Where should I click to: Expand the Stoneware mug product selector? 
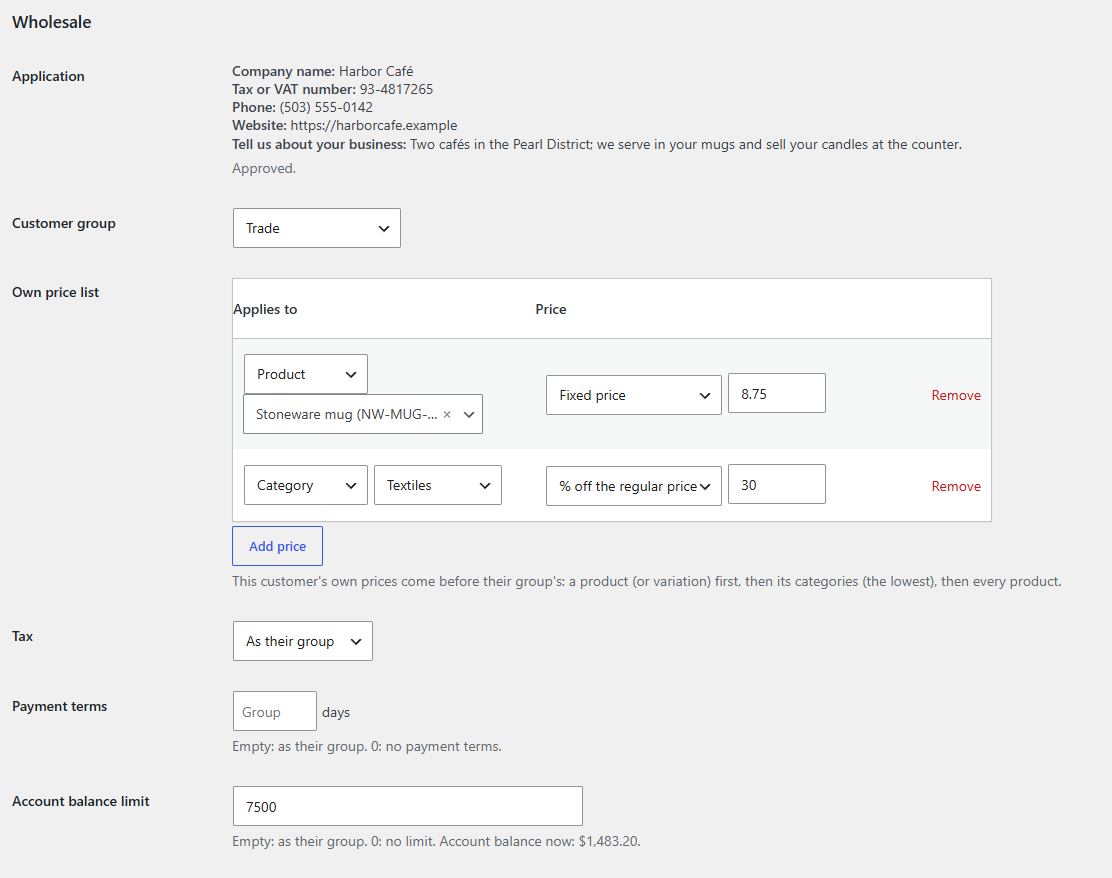tap(469, 414)
